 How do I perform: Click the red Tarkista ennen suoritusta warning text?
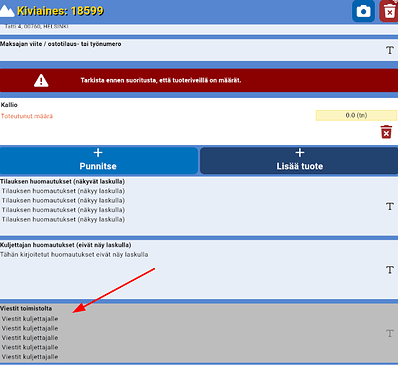pos(161,80)
